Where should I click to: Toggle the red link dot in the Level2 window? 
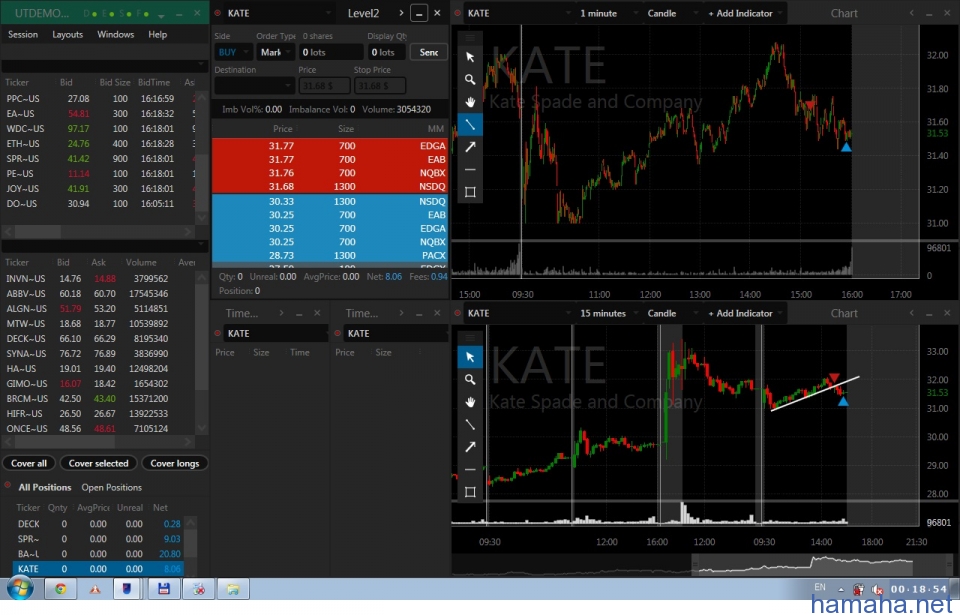point(218,13)
